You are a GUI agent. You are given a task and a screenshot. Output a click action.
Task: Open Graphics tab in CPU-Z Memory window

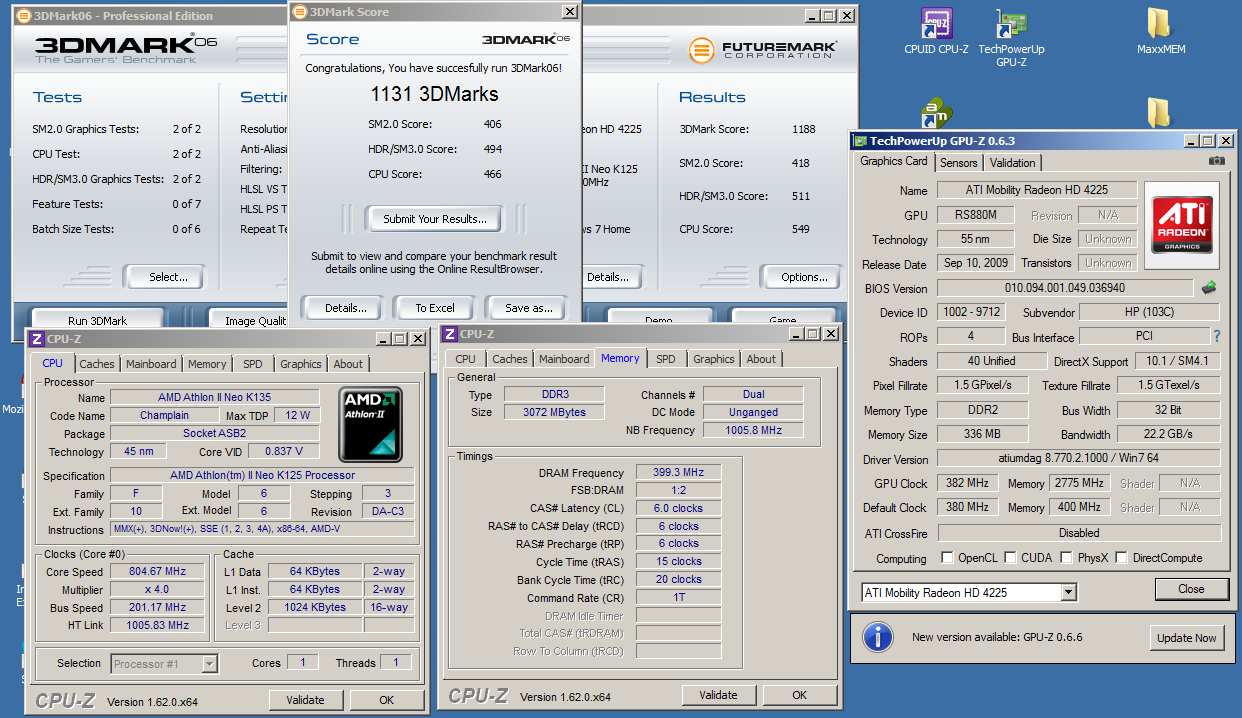pyautogui.click(x=714, y=359)
